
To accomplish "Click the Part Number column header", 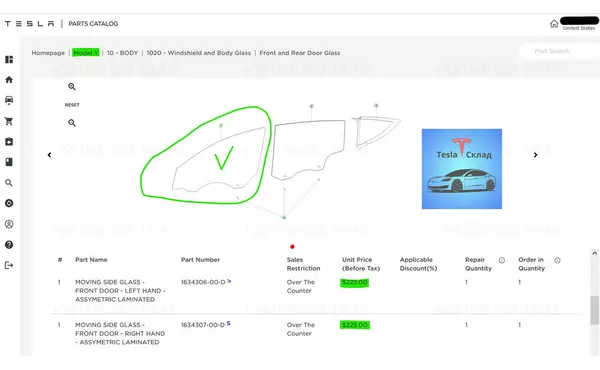I will (x=200, y=260).
